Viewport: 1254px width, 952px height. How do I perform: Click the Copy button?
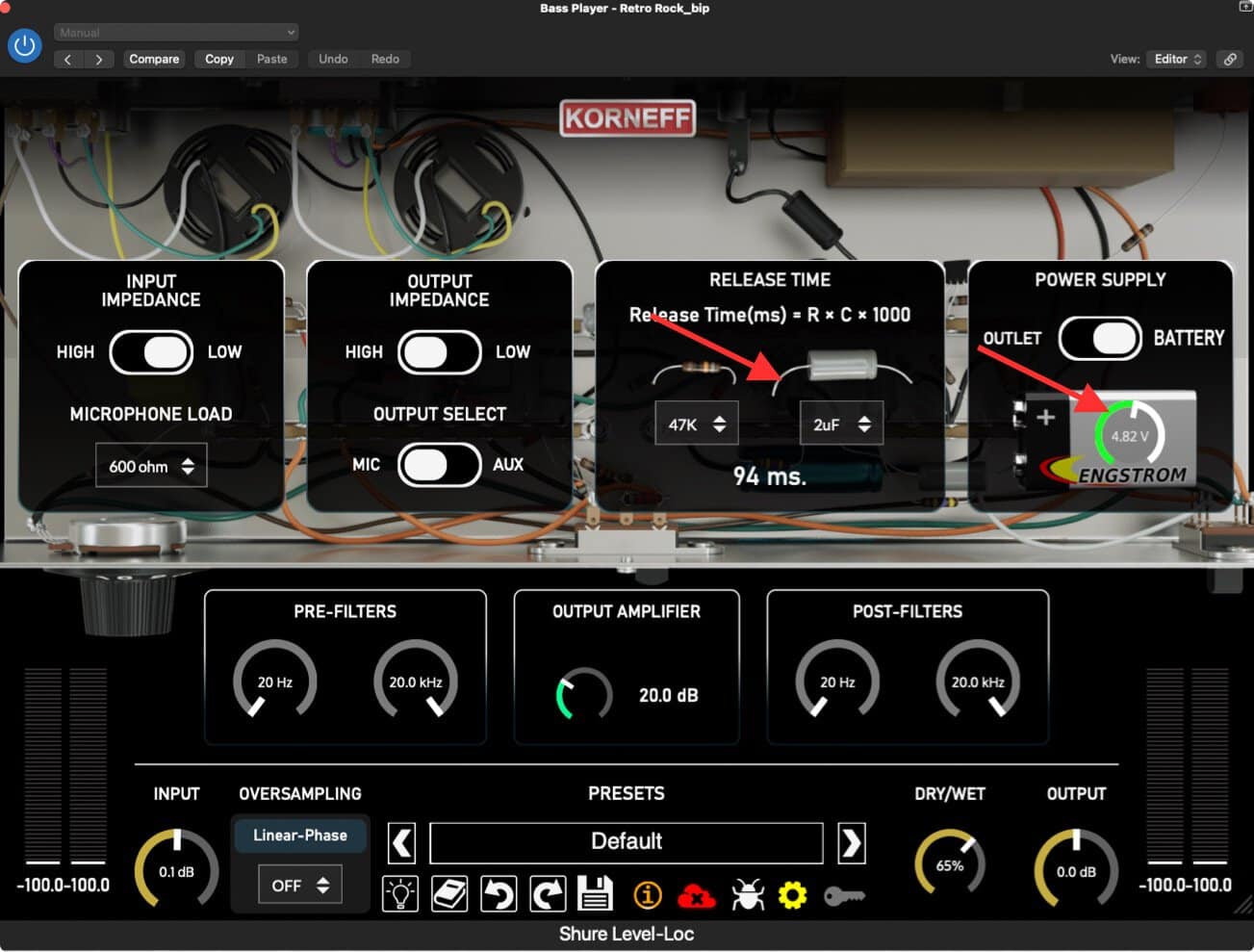[x=219, y=59]
